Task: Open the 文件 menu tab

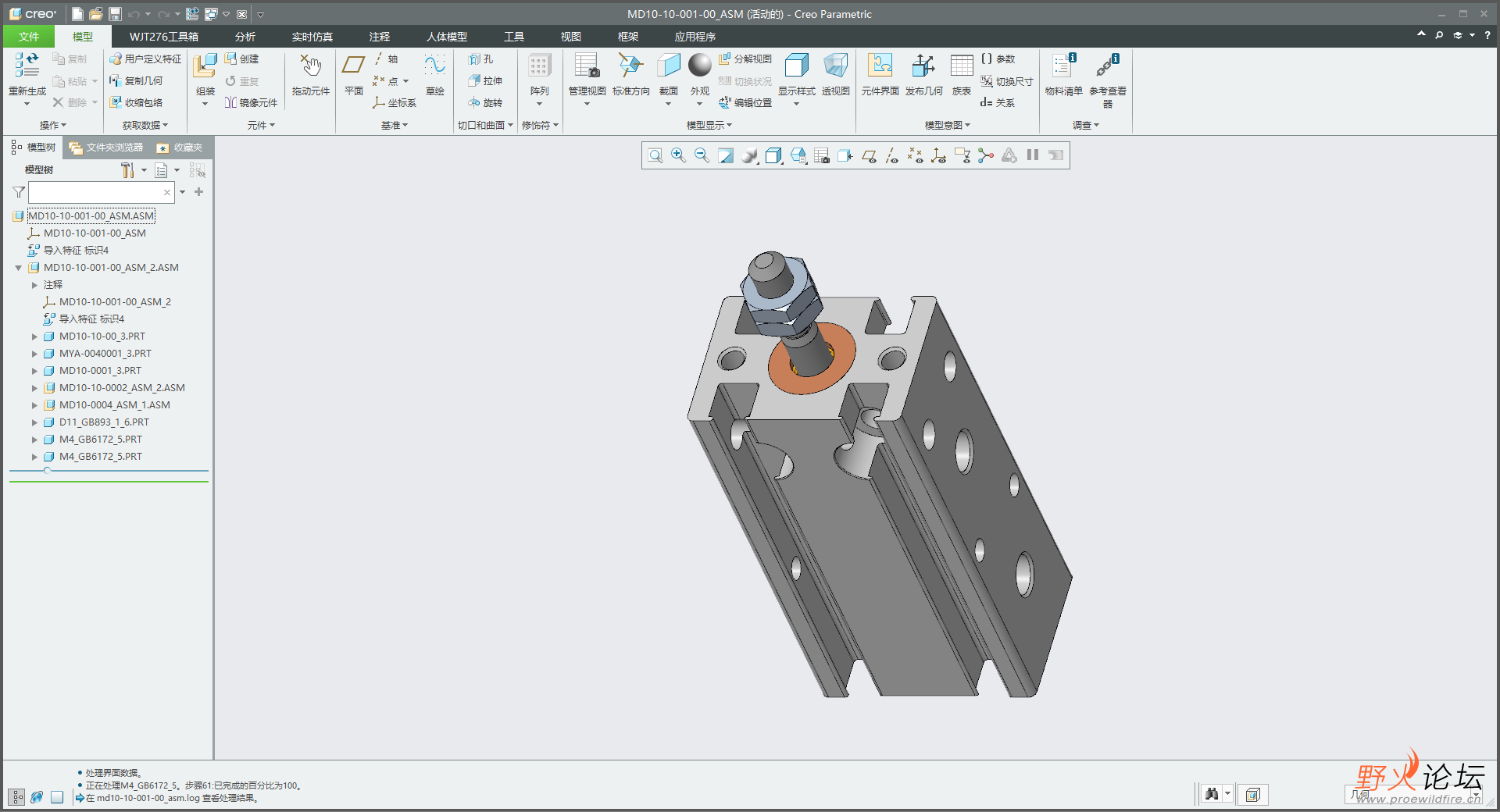Action: (29, 37)
